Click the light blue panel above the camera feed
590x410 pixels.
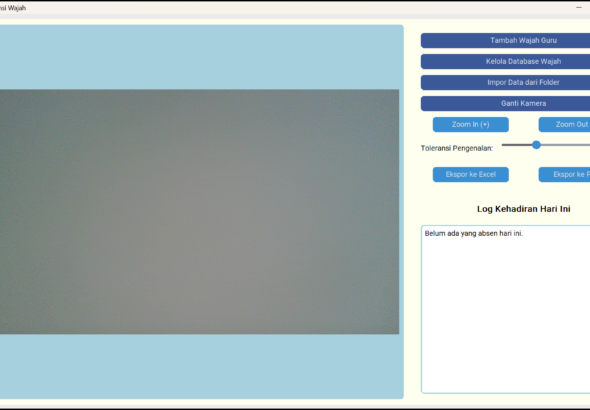pyautogui.click(x=201, y=57)
